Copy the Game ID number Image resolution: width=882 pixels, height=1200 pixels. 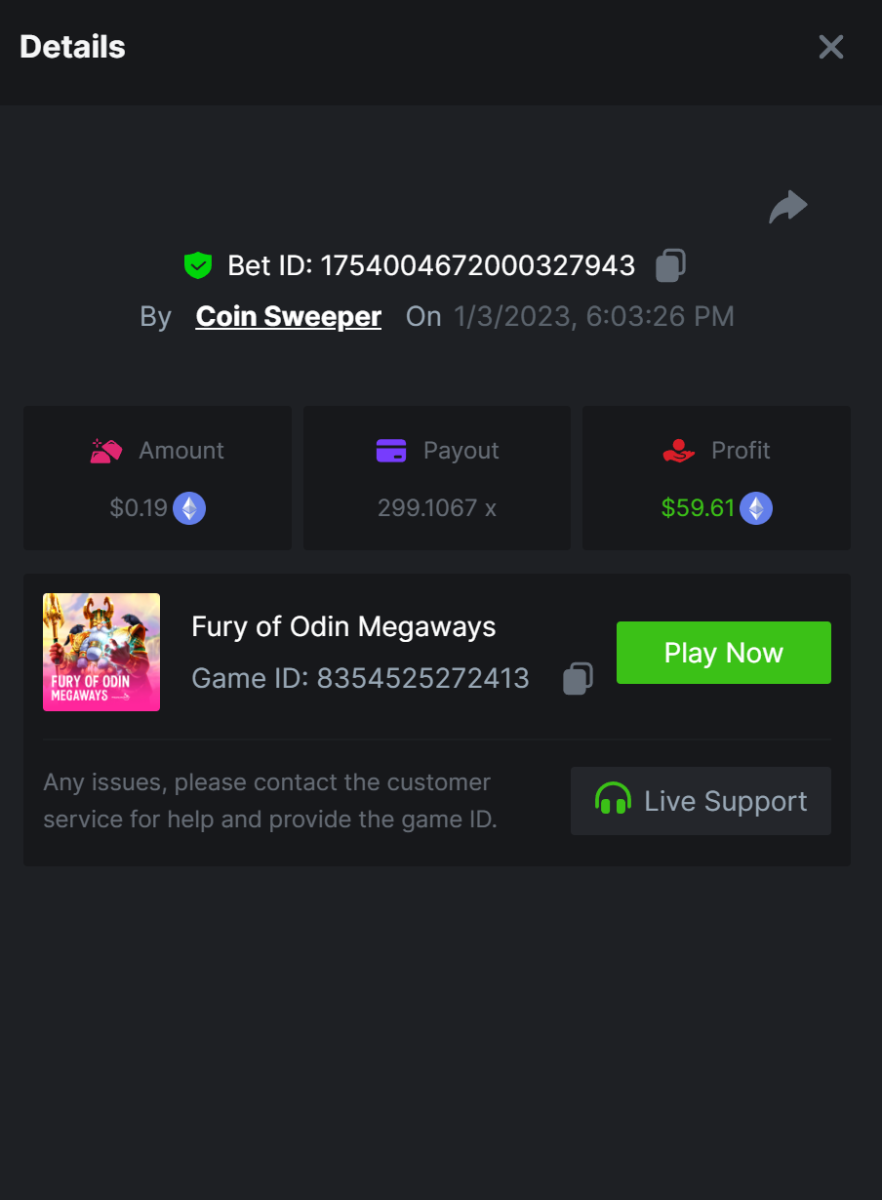point(577,679)
